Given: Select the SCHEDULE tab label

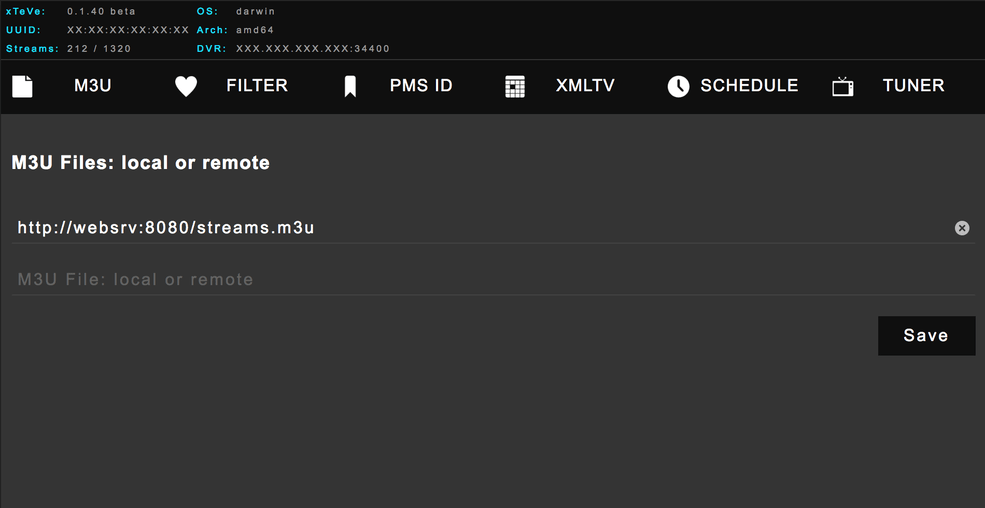Looking at the screenshot, I should [749, 86].
